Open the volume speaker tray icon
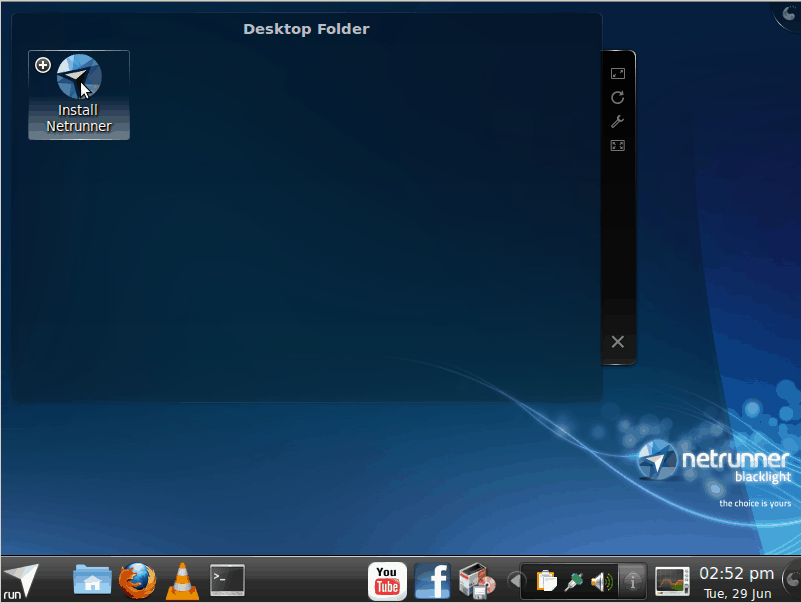Screen dimensions: 801x603 coord(602,582)
